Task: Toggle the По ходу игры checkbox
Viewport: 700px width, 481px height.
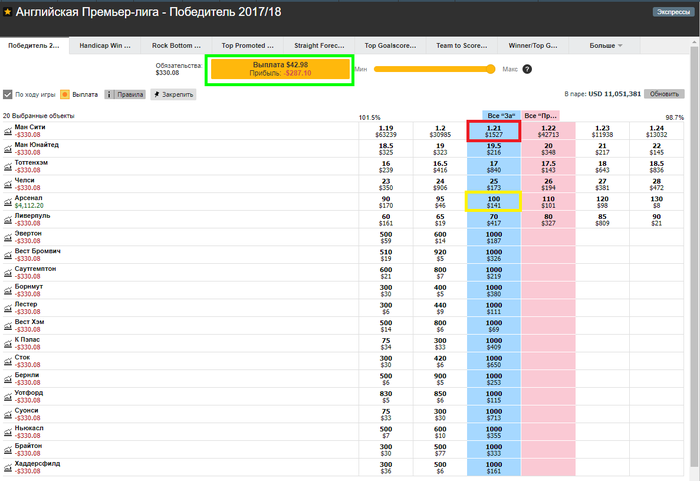Action: [x=8, y=94]
